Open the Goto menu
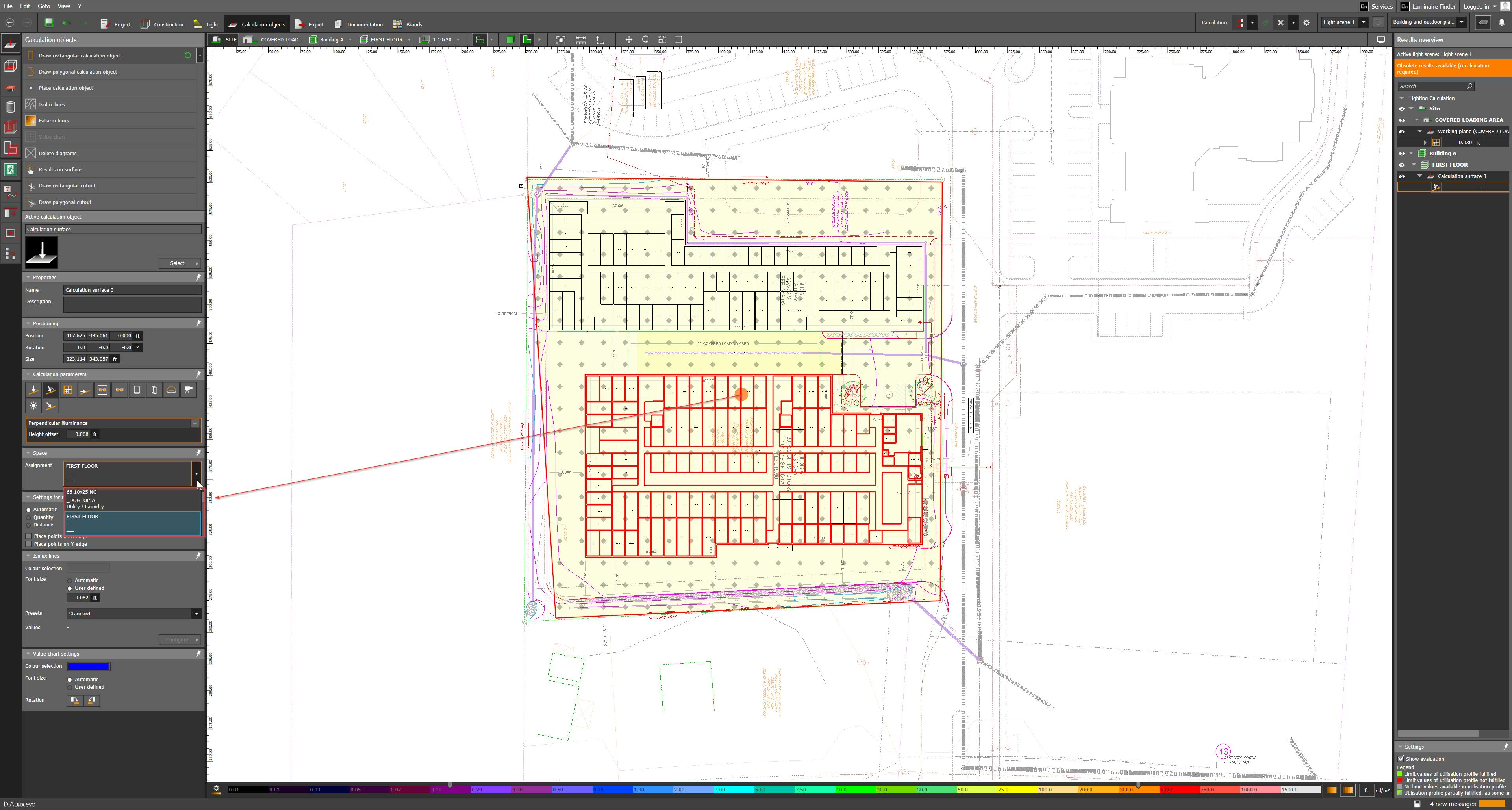Image resolution: width=1512 pixels, height=810 pixels. (43, 6)
